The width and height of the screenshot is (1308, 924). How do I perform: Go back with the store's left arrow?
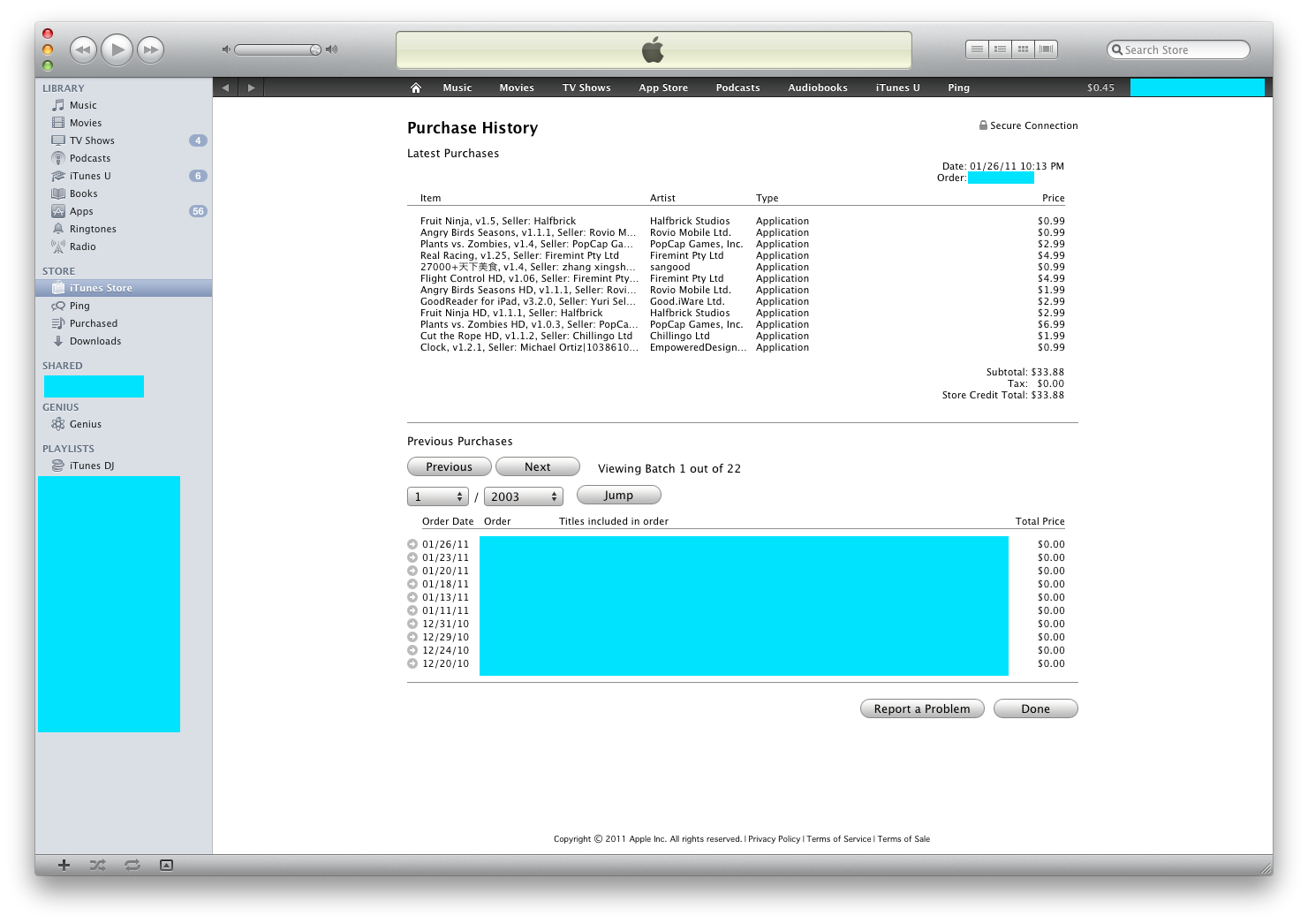225,87
